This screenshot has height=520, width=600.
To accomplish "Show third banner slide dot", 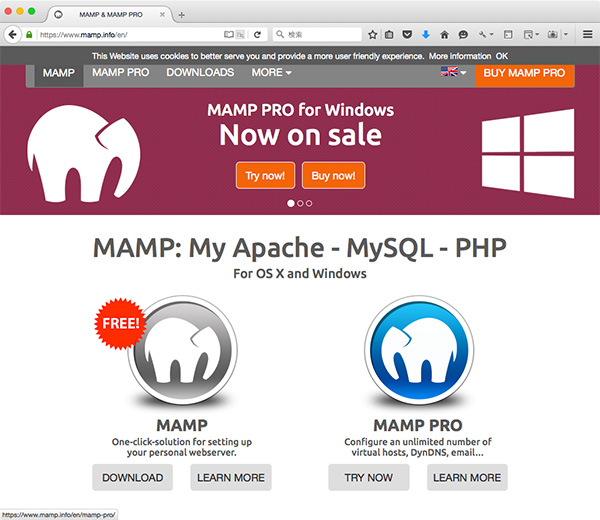I will [x=309, y=204].
